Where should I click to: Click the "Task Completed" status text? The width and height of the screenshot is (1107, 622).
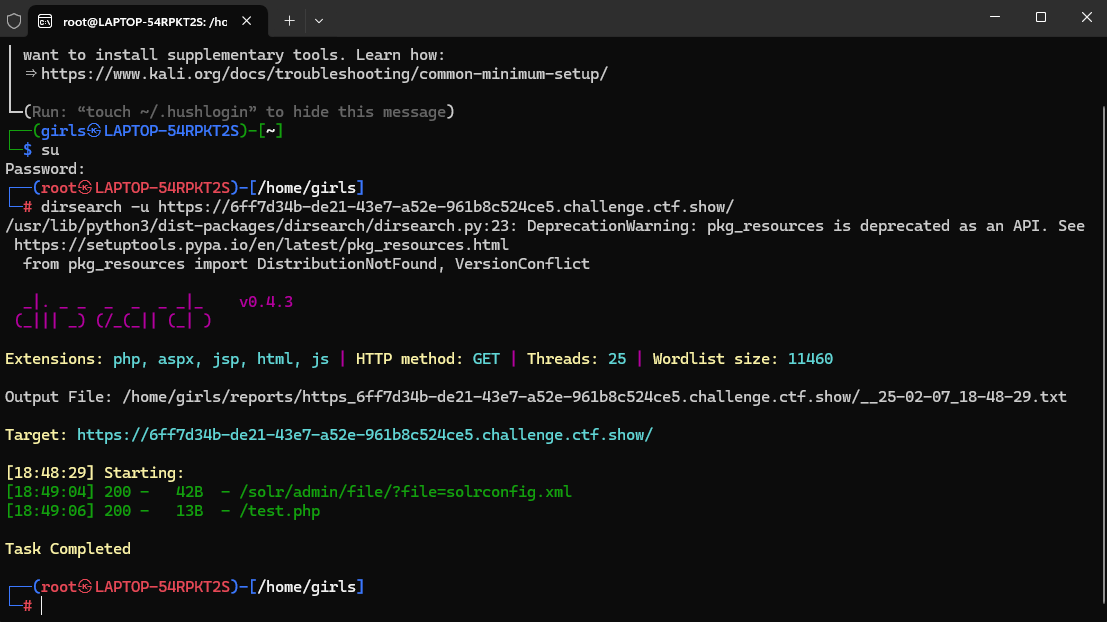[x=68, y=549]
